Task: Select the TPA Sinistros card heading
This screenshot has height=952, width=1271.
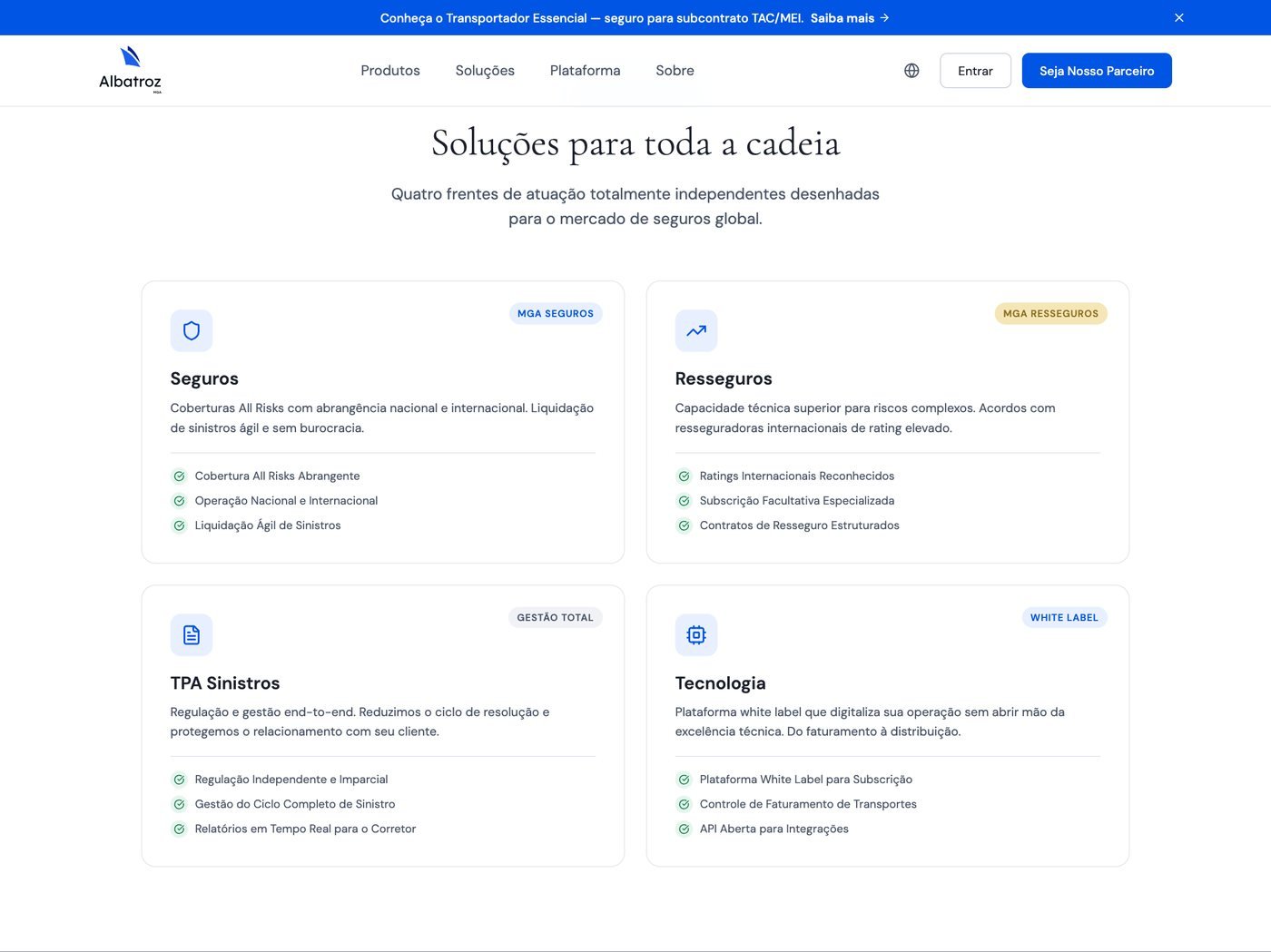Action: [225, 683]
